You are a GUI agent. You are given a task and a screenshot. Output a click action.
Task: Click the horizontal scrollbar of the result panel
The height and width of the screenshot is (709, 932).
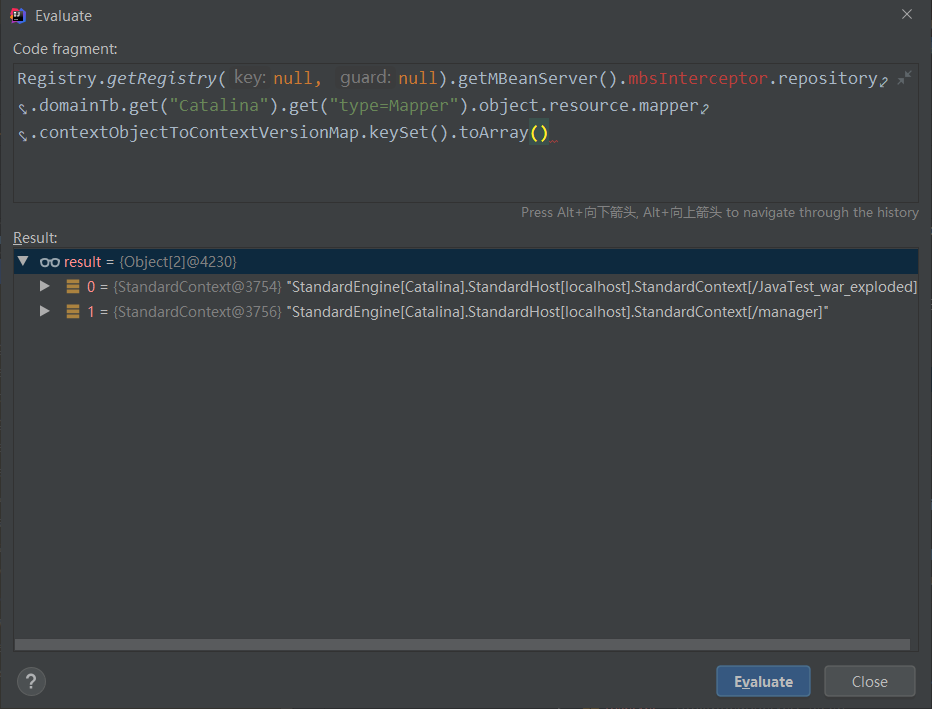(x=462, y=645)
